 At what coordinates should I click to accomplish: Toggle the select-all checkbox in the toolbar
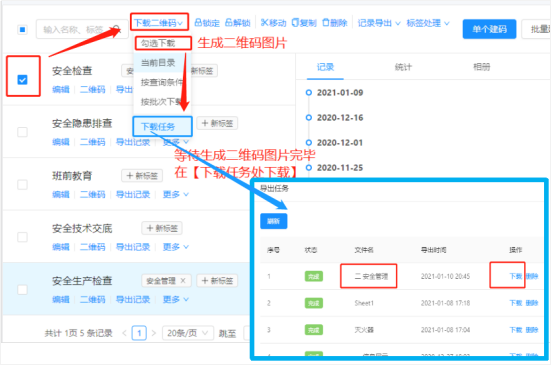(22, 30)
